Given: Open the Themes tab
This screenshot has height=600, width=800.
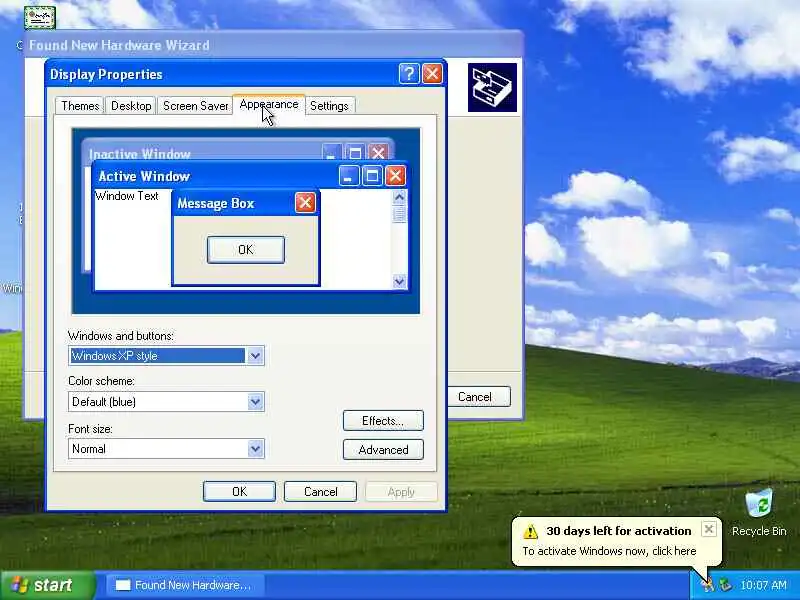Looking at the screenshot, I should tap(80, 106).
